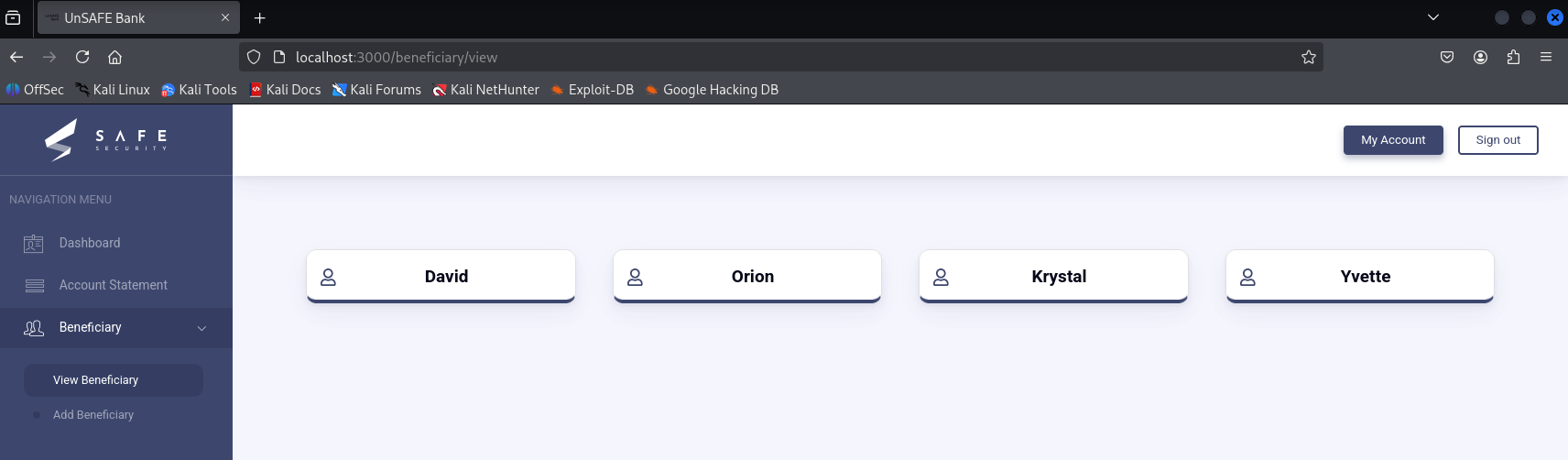Open the Orion beneficiary card
Viewport: 1568px width, 460px height.
[x=747, y=276]
